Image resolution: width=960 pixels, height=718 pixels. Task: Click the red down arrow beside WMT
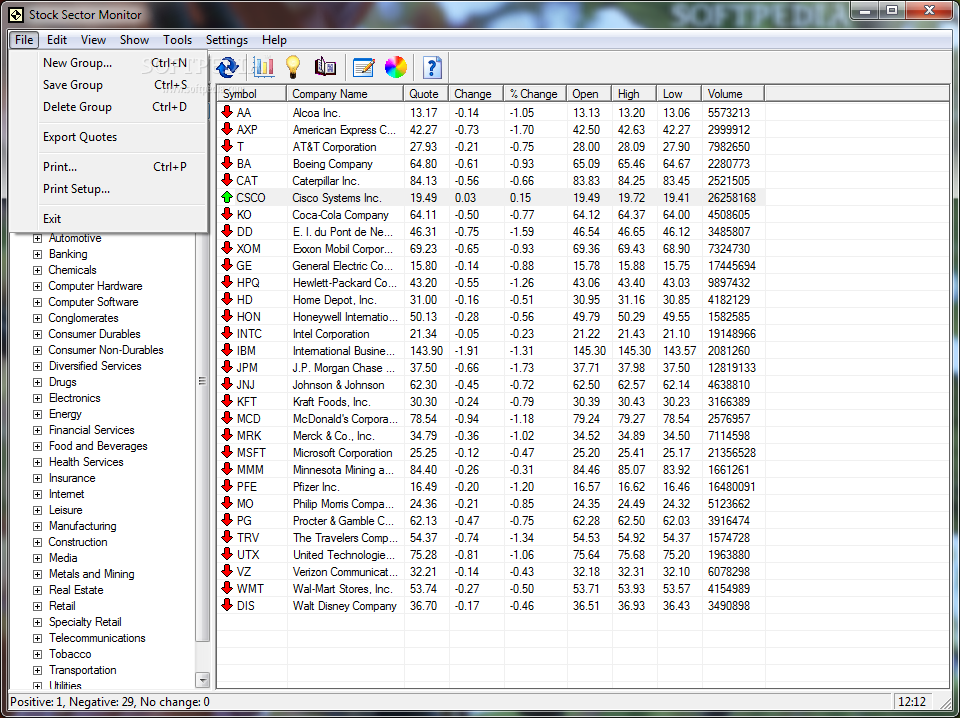tap(227, 588)
